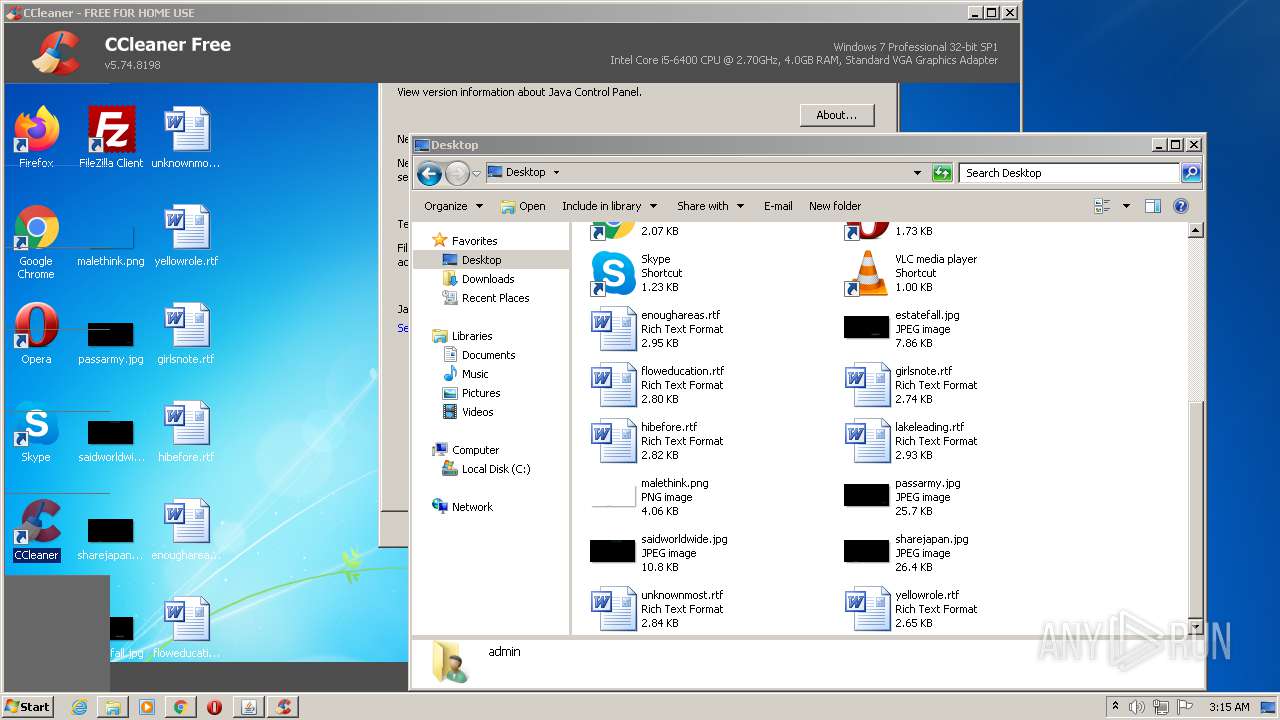Open the Include in library menu
The height and width of the screenshot is (720, 1280).
click(x=609, y=206)
